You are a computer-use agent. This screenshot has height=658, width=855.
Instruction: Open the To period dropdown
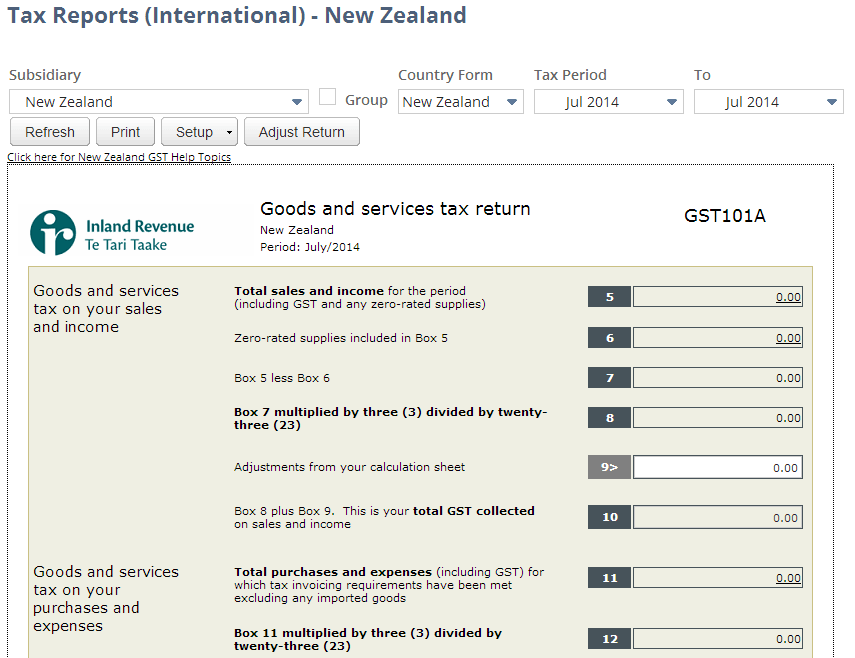click(830, 101)
